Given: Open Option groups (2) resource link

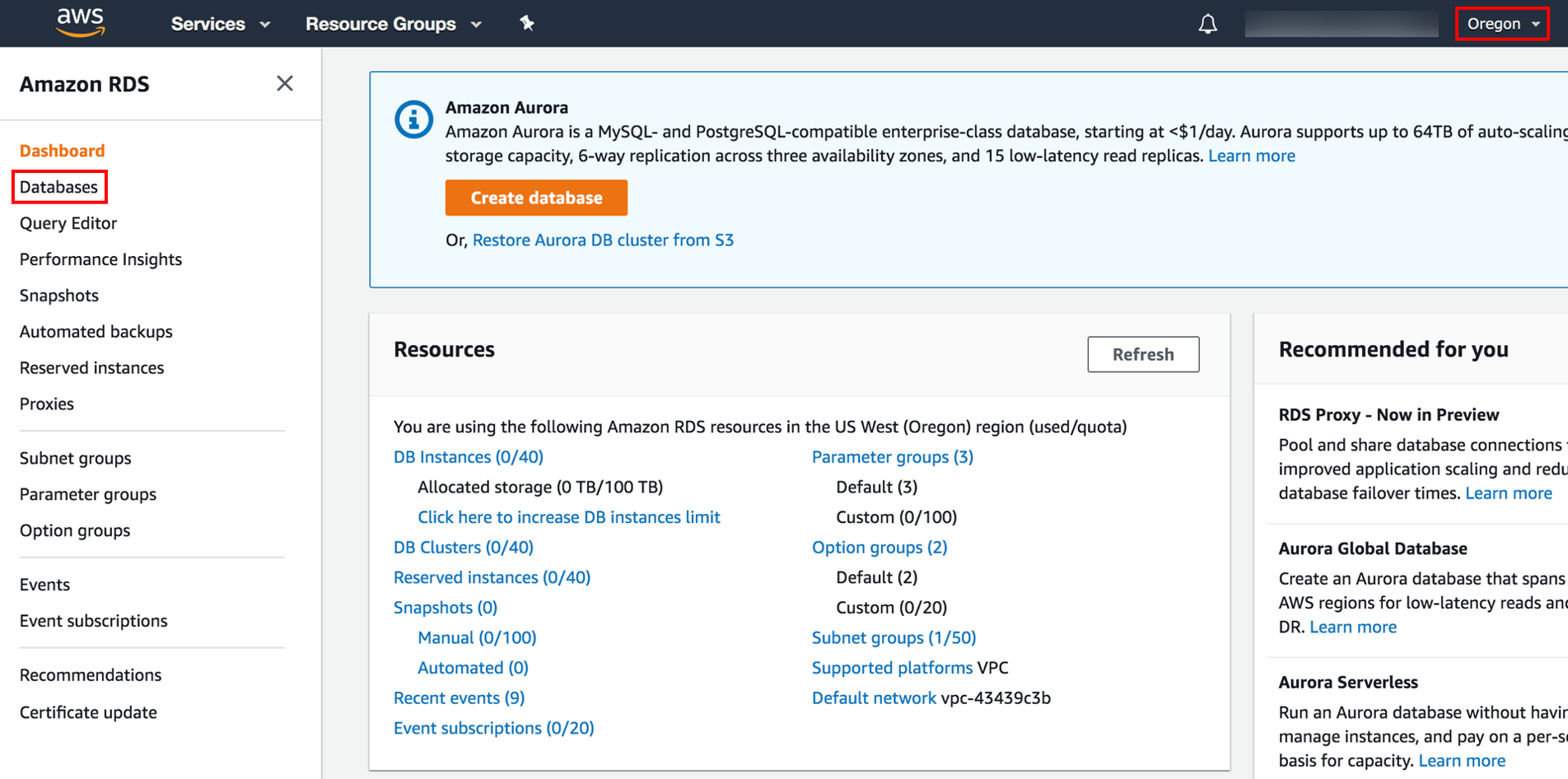Looking at the screenshot, I should click(x=880, y=548).
